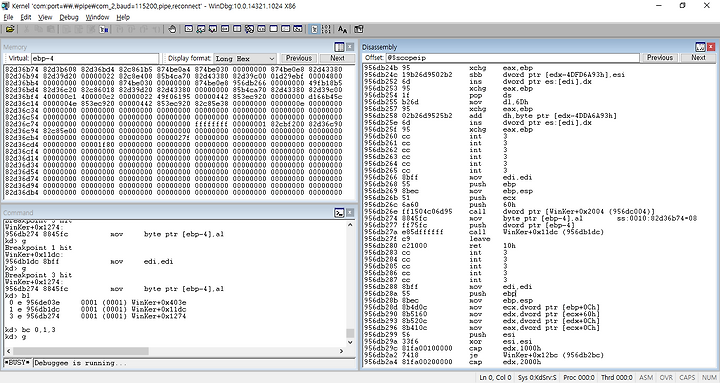Image resolution: width=720 pixels, height=383 pixels.
Task: Click the grayed Cut toolbar icon
Action: tap(27, 29)
